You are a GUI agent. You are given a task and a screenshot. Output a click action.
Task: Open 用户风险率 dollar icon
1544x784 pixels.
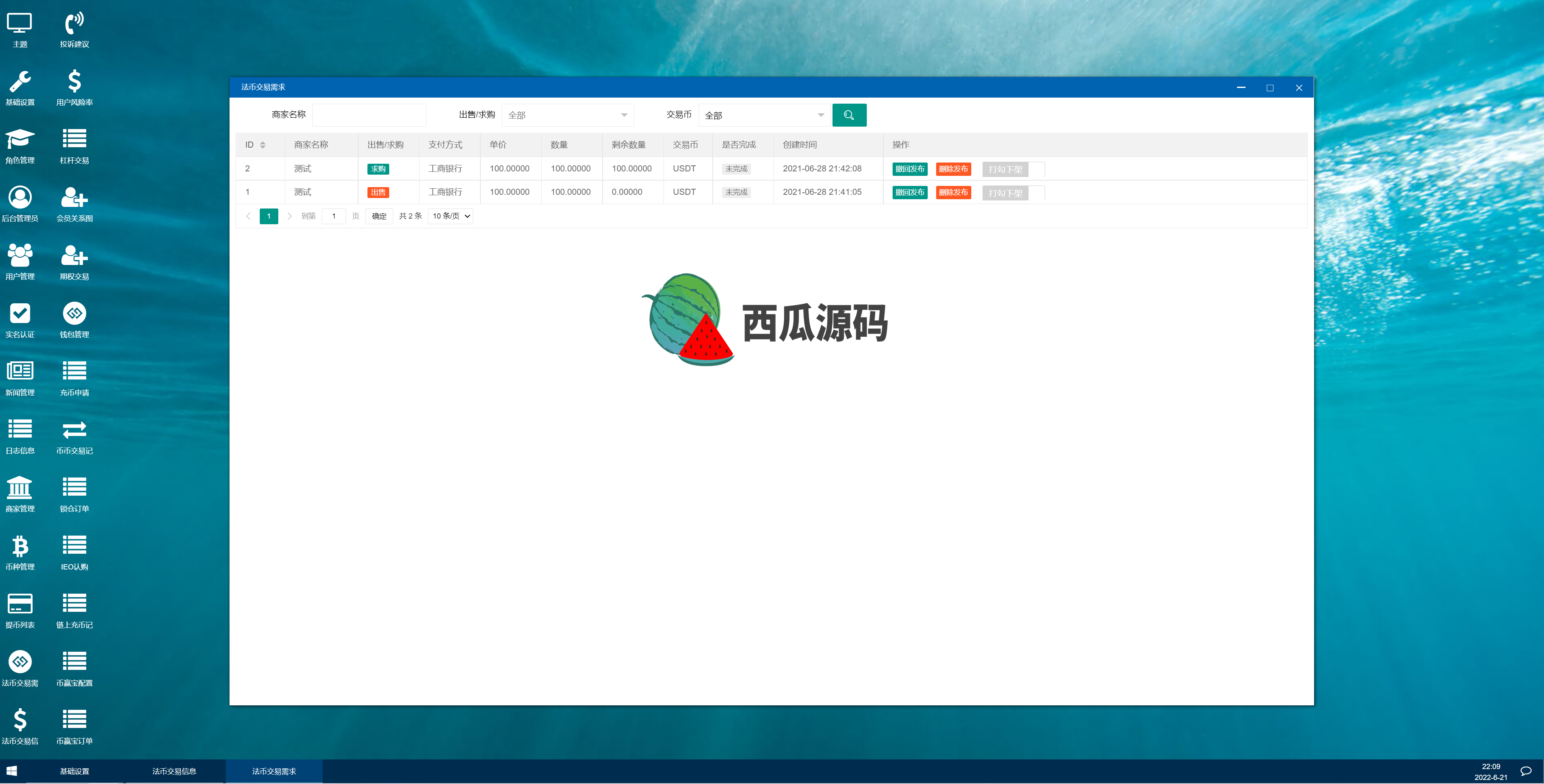click(74, 88)
